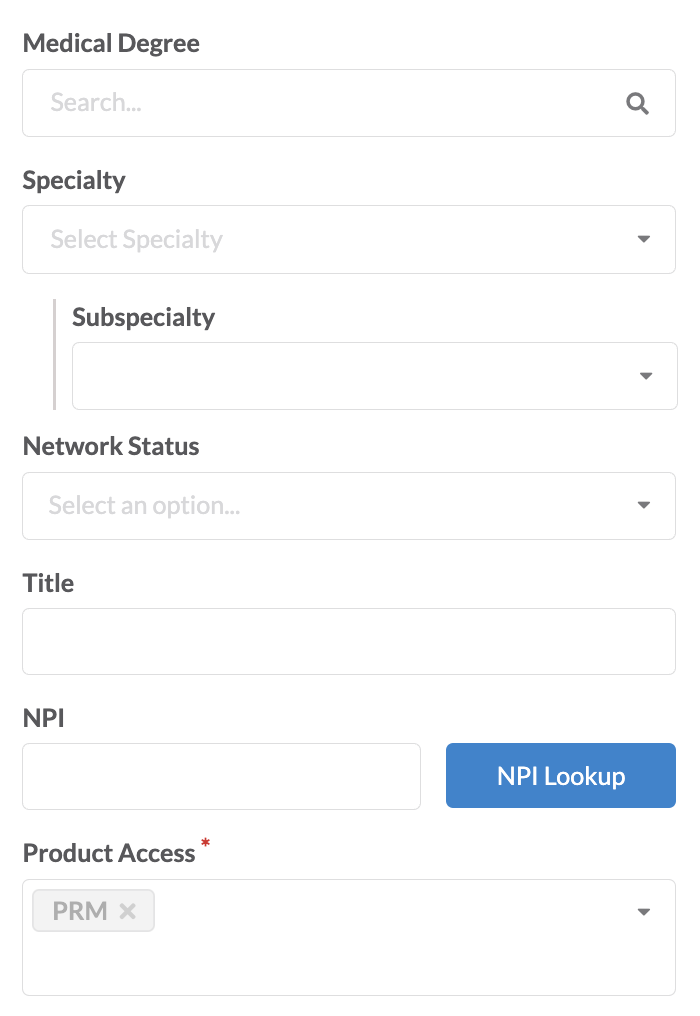Open the Network Status 'Select an option' dropdown
Viewport: 700px width, 1016px height.
click(x=349, y=505)
